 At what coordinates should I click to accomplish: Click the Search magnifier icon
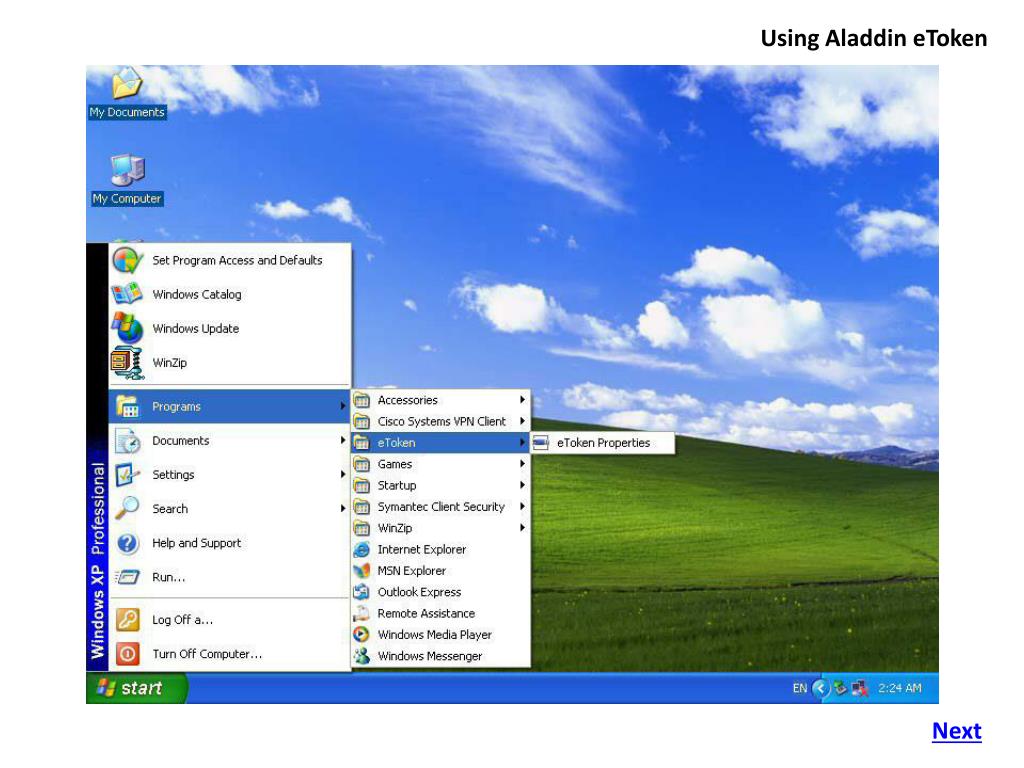(127, 509)
